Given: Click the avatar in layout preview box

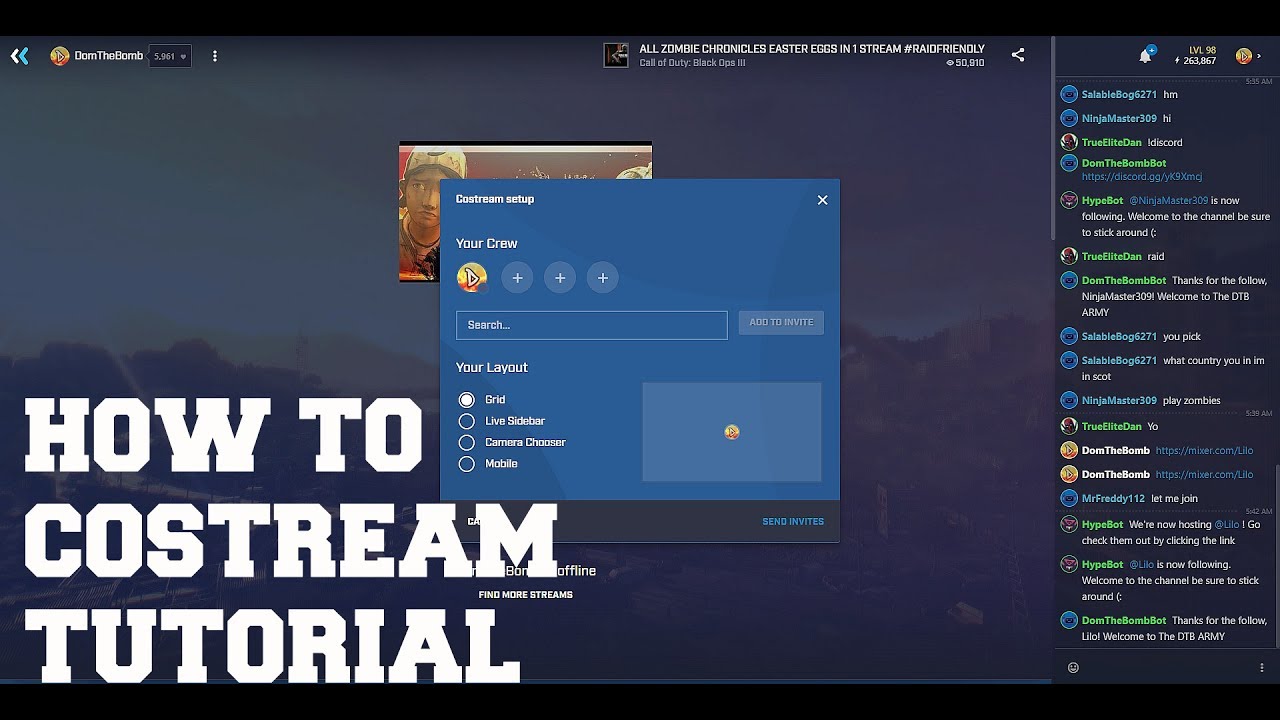Looking at the screenshot, I should [x=732, y=432].
